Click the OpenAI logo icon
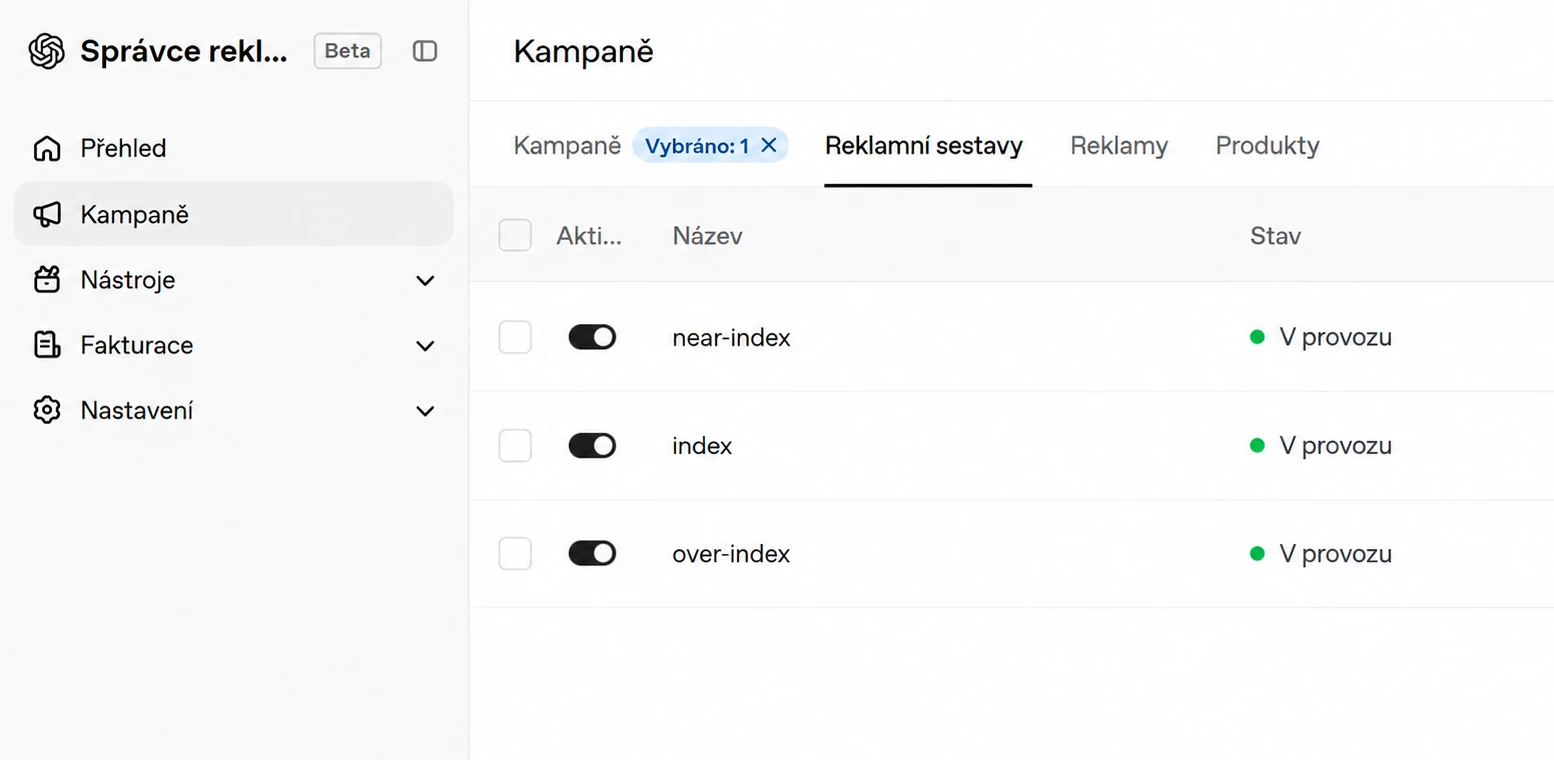 tap(47, 51)
